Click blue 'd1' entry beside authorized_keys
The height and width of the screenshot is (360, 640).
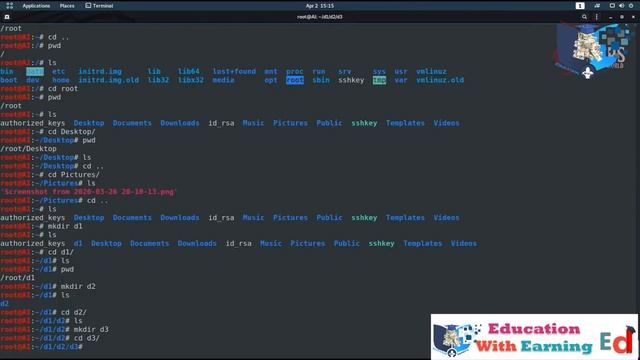click(x=78, y=243)
